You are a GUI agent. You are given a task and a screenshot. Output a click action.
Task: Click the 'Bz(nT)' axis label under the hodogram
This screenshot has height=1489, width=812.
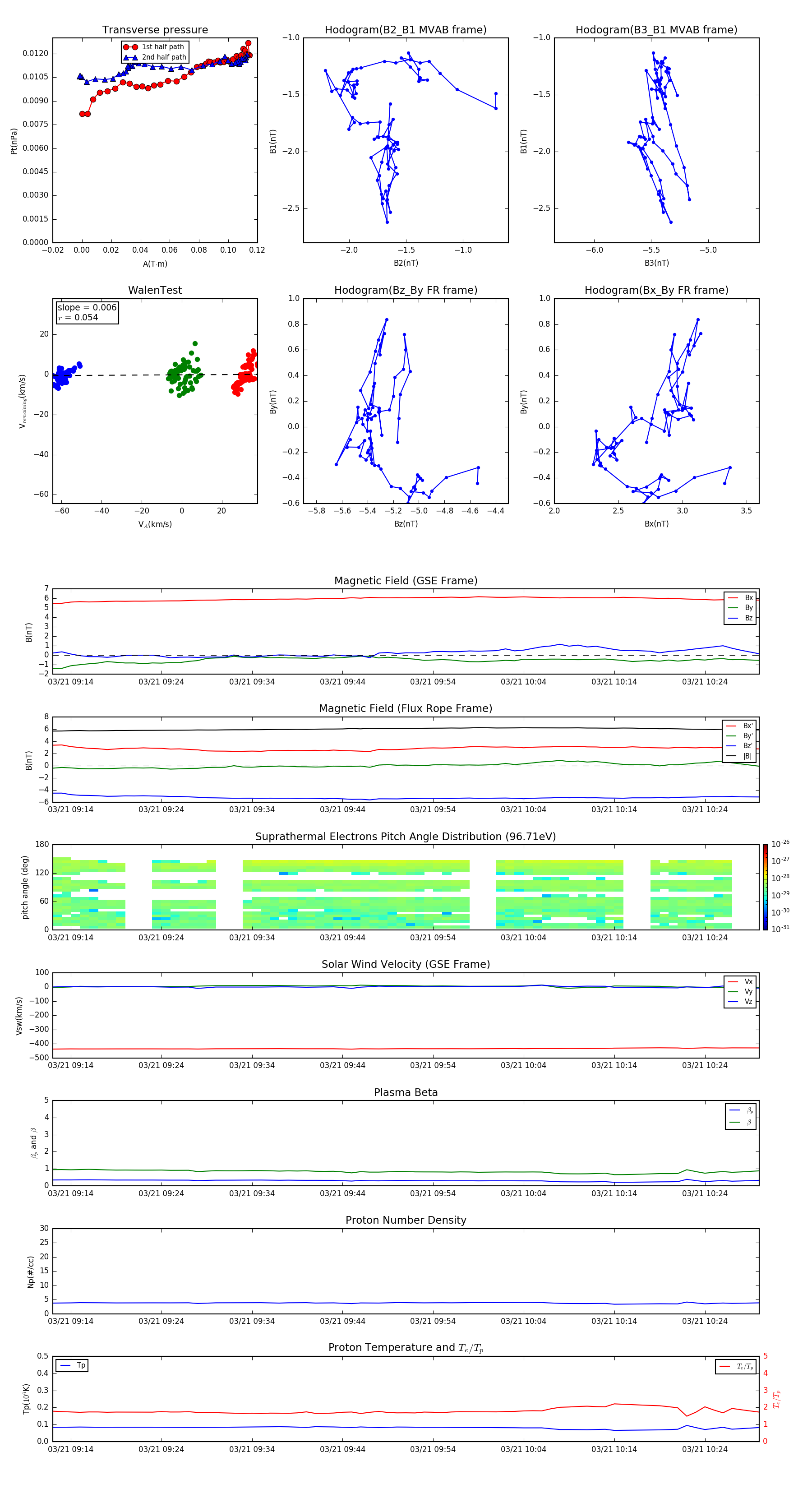[x=406, y=524]
